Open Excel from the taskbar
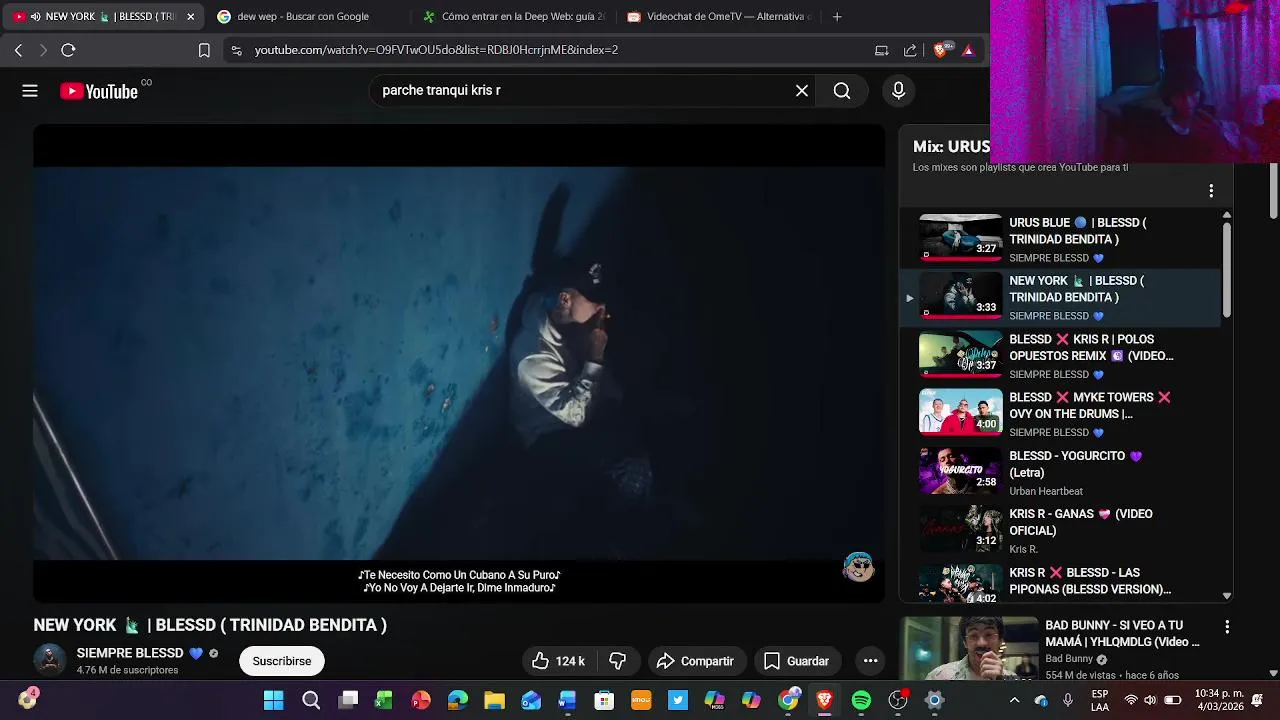 pyautogui.click(x=384, y=700)
